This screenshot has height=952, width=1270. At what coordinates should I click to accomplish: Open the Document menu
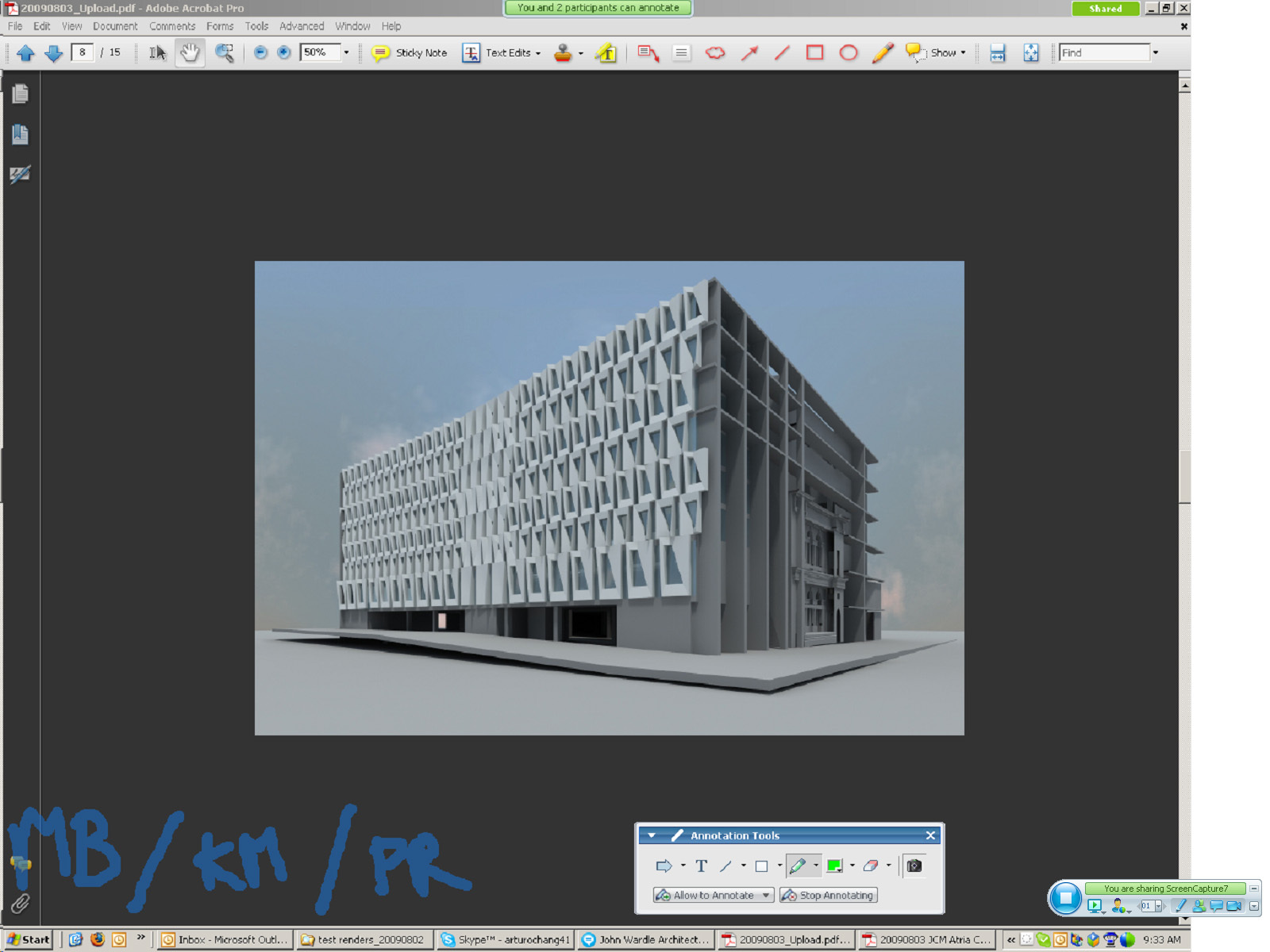click(x=115, y=26)
